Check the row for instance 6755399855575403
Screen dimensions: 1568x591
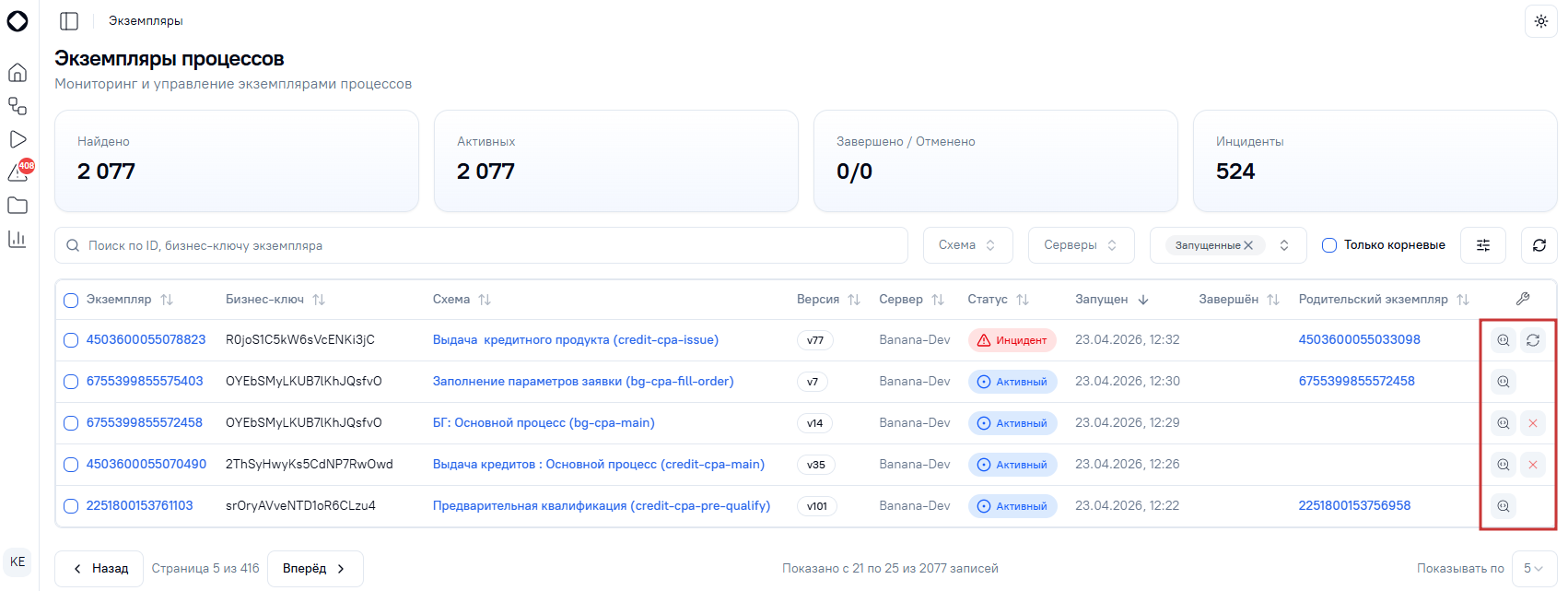point(71,382)
